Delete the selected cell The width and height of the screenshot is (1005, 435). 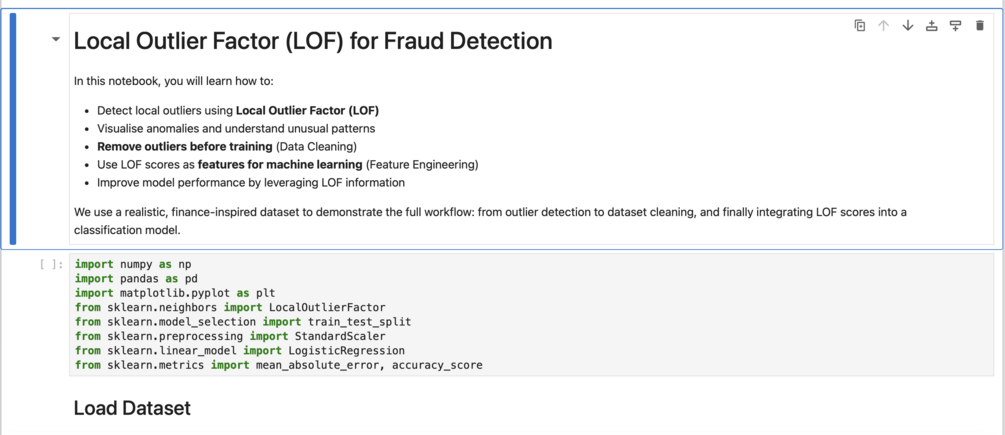pos(979,26)
